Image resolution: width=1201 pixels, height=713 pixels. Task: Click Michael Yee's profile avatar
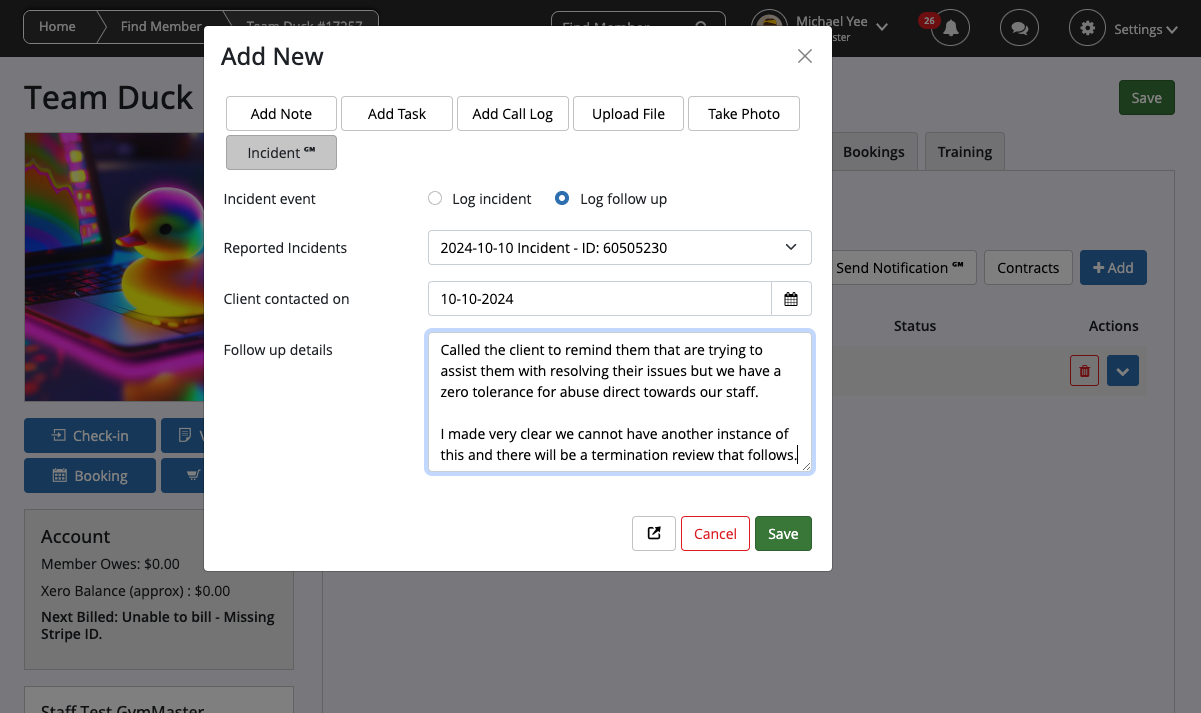click(768, 27)
